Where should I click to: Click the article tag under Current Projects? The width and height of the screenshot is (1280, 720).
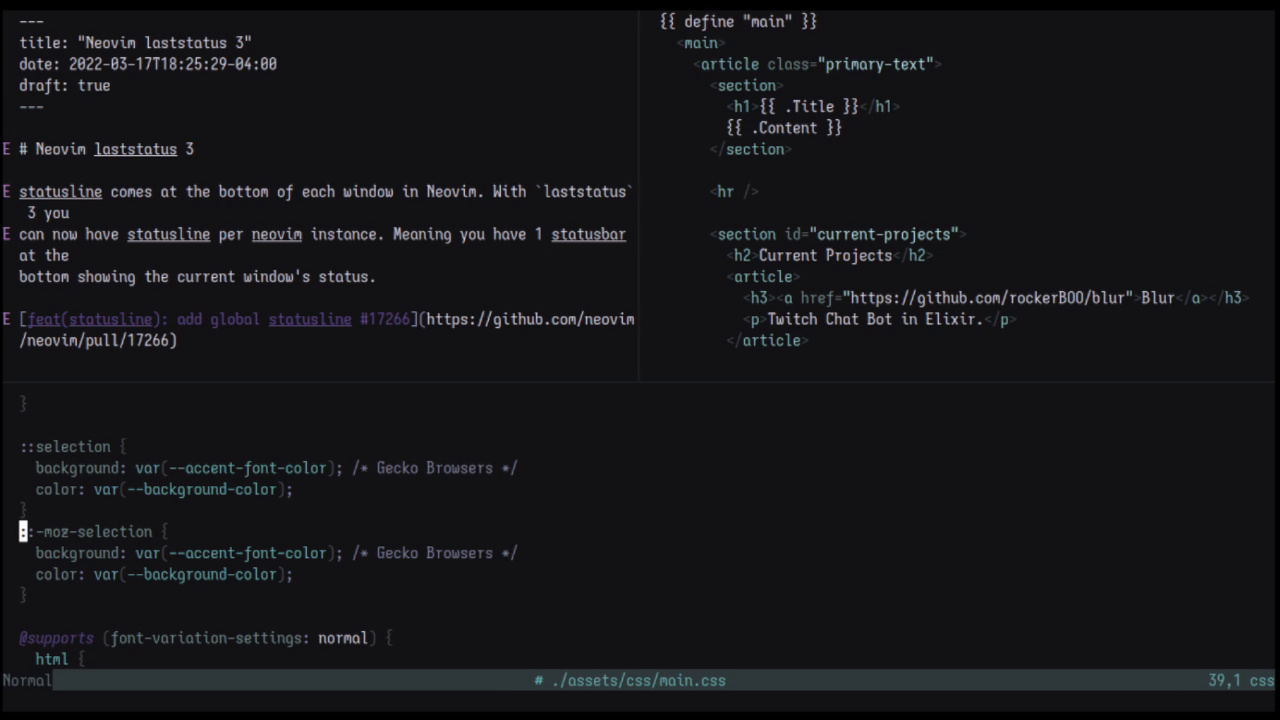[x=763, y=276]
